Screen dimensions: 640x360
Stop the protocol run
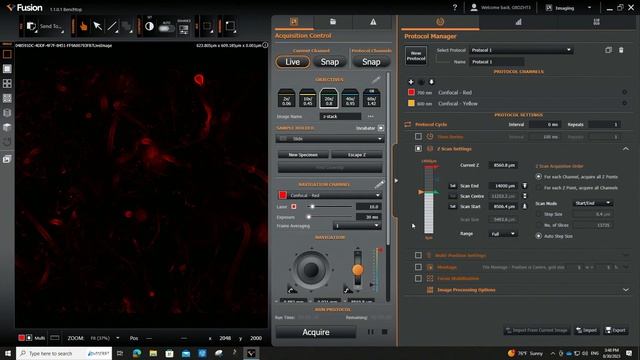[384, 332]
